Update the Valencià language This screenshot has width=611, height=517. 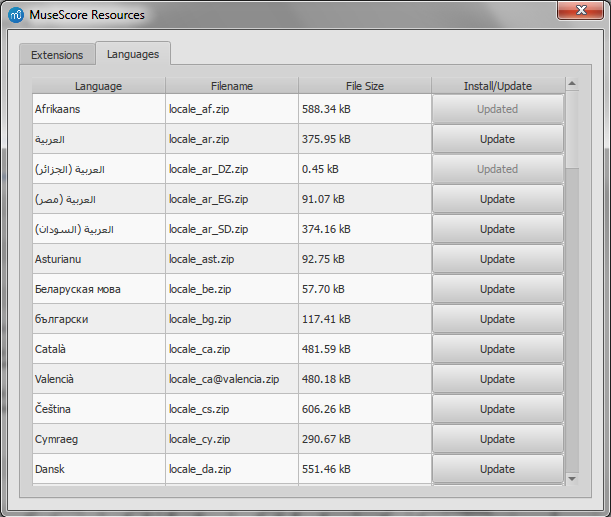coord(498,379)
